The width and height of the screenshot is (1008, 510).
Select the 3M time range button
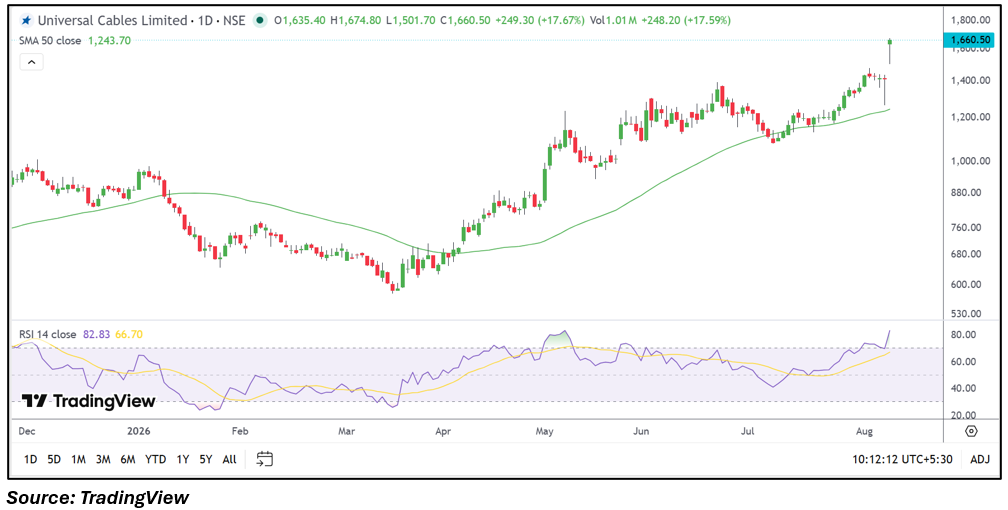click(103, 459)
